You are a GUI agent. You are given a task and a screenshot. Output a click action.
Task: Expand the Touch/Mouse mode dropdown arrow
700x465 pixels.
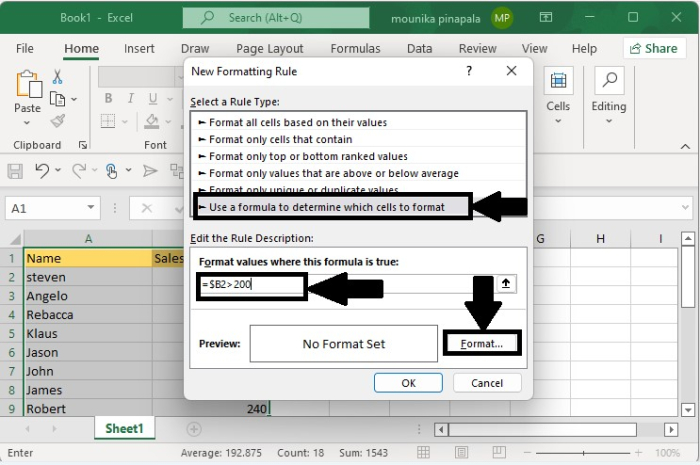tap(129, 170)
